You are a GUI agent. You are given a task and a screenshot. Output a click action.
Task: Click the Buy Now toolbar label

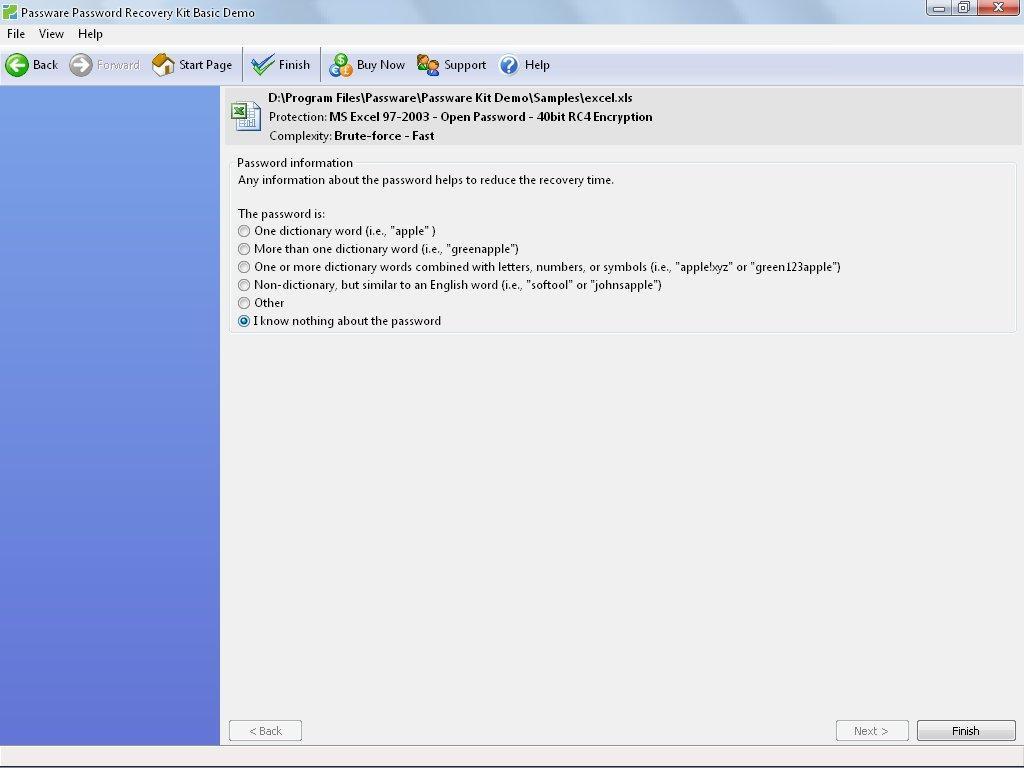[381, 65]
